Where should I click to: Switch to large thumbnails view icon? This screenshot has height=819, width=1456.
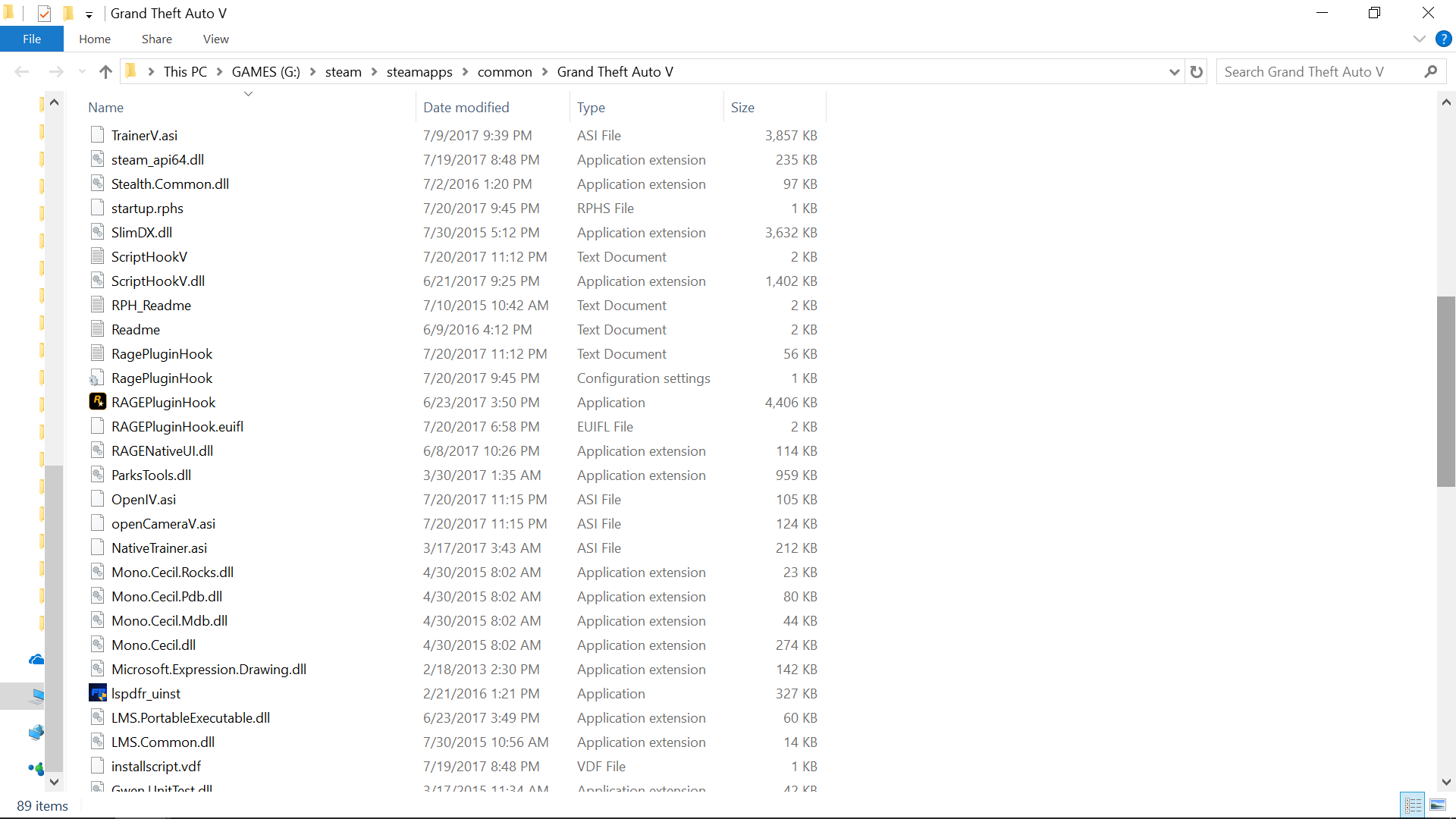1437,805
